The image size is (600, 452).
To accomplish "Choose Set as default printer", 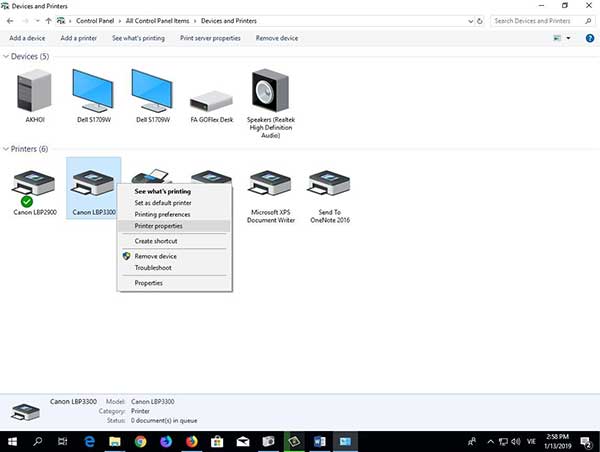I will 174,203.
